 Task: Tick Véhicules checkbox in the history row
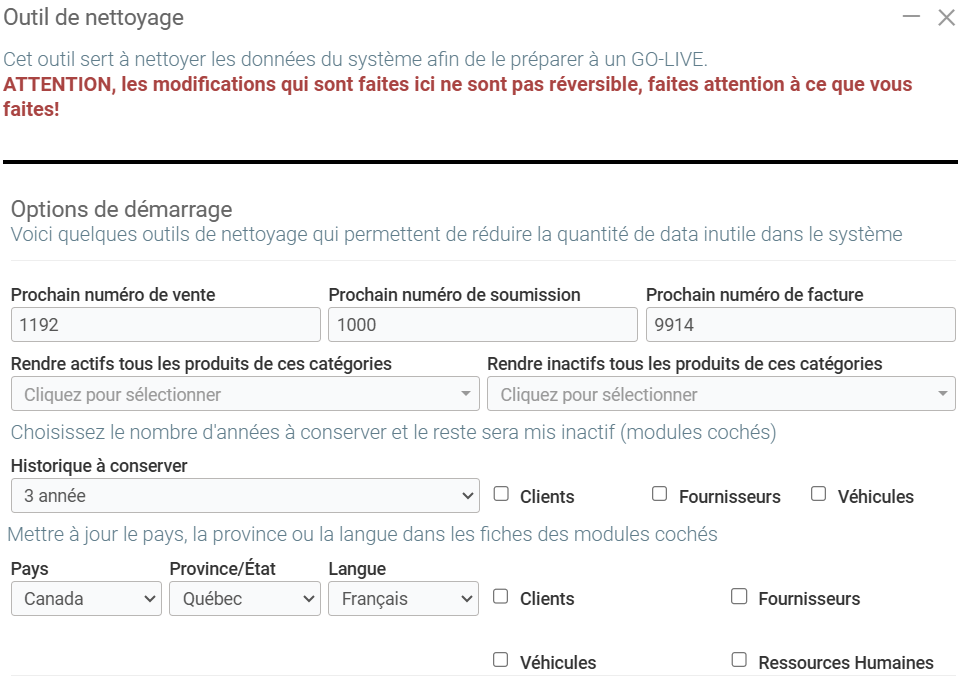point(818,494)
